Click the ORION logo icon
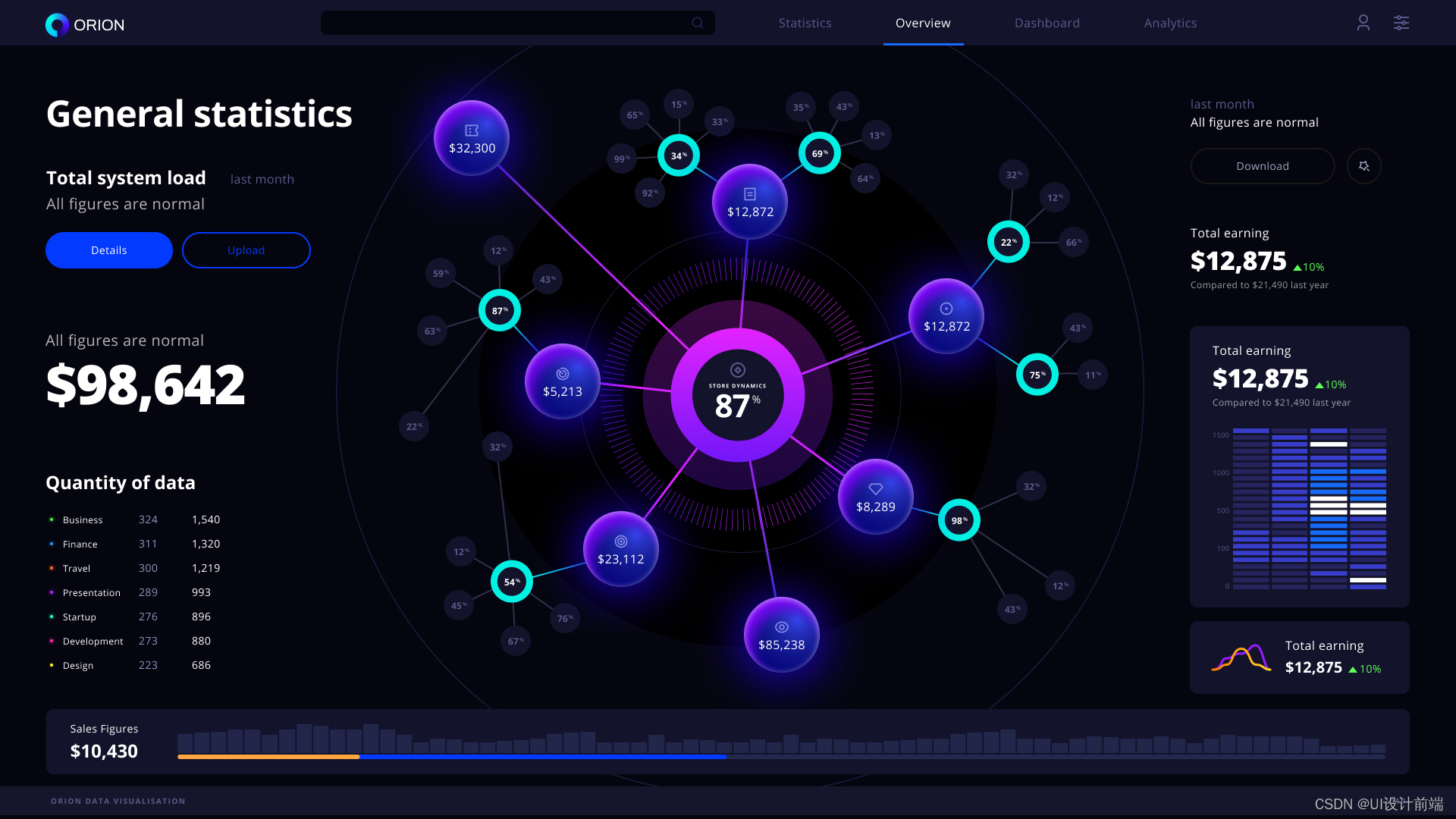Viewport: 1456px width, 819px height. (57, 25)
